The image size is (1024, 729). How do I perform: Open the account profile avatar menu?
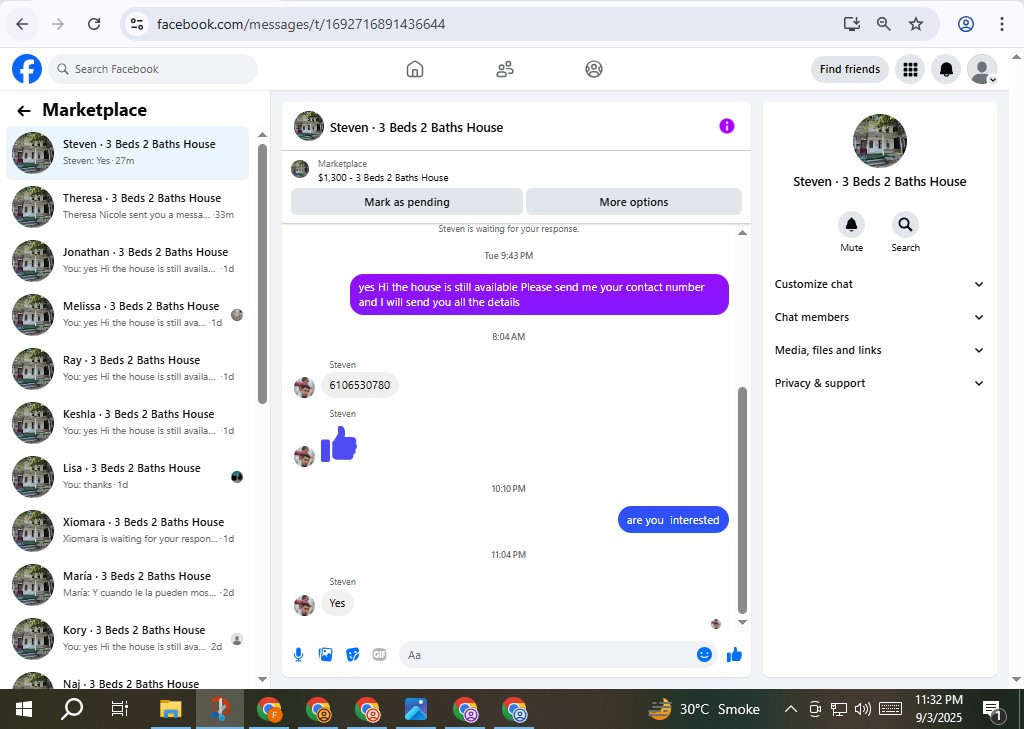pos(982,69)
